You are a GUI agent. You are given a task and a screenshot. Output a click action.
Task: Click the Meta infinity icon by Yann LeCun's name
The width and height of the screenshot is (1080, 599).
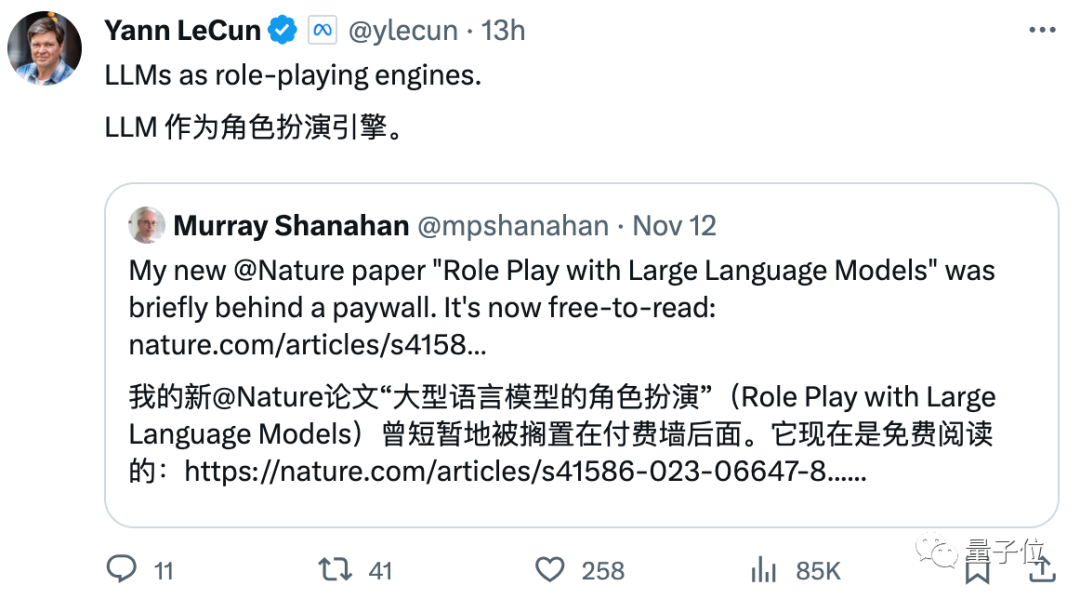click(322, 29)
